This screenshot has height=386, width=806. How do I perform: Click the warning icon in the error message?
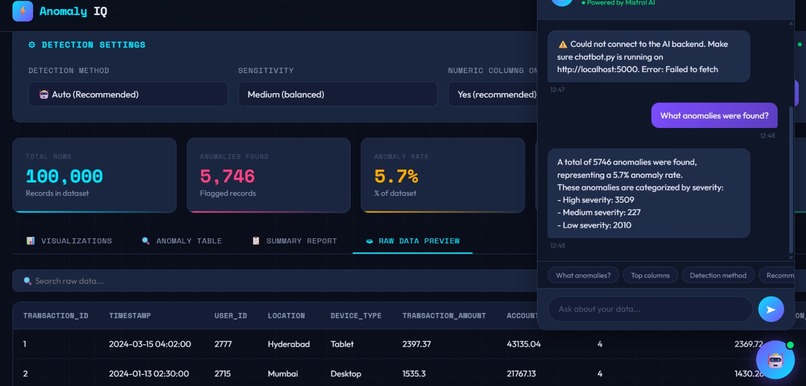[563, 44]
